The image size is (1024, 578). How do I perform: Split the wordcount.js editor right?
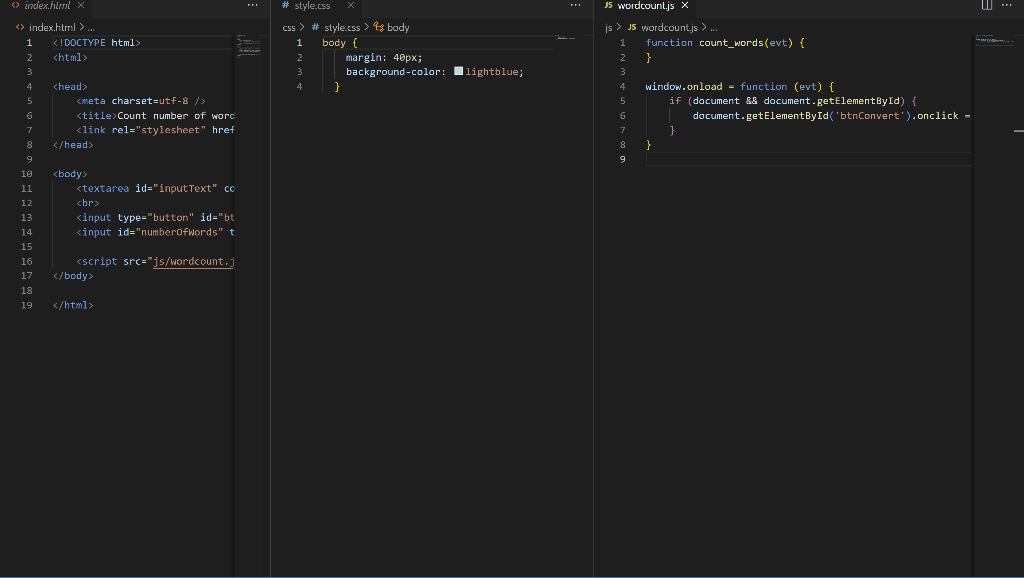(x=987, y=5)
